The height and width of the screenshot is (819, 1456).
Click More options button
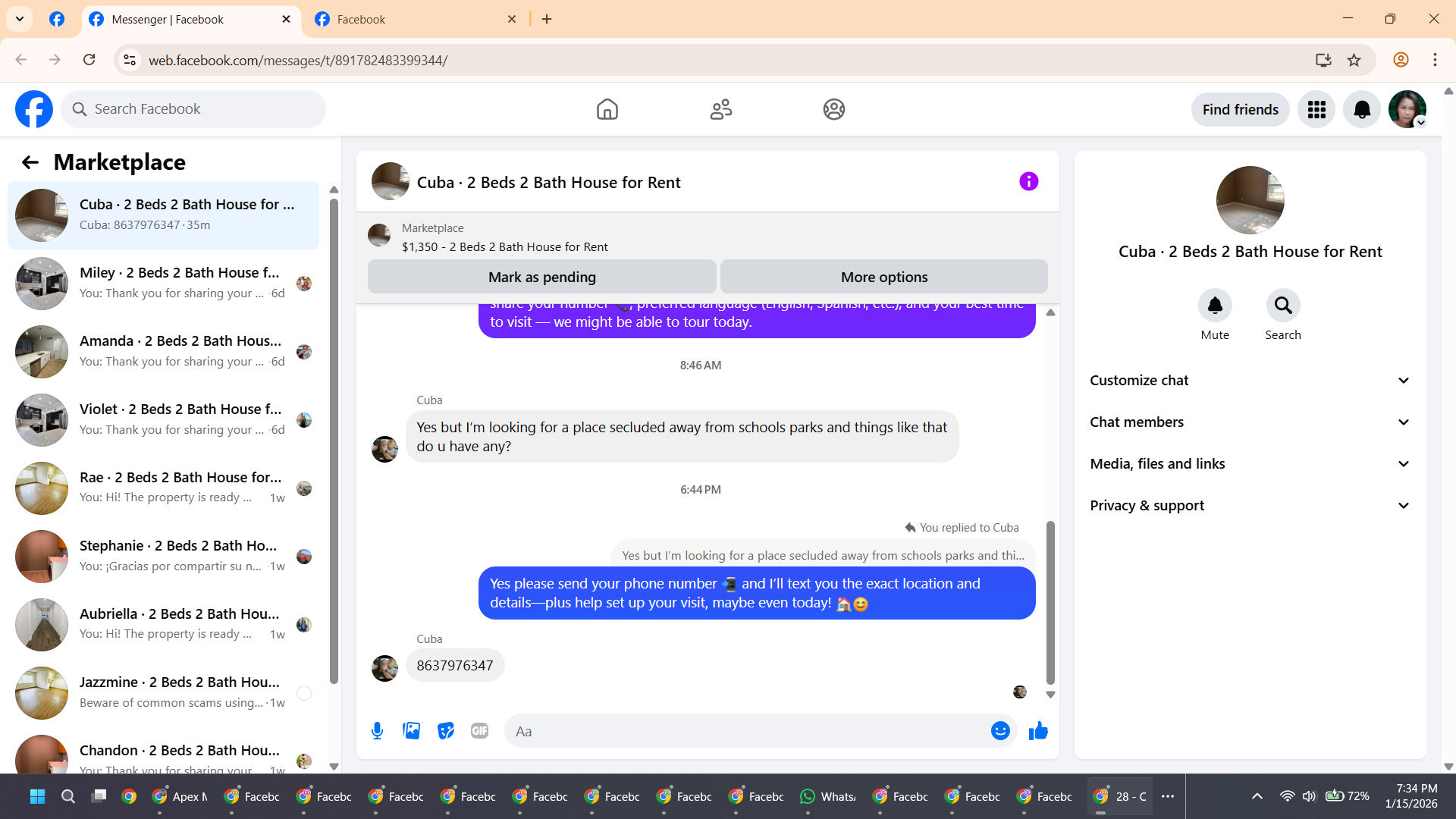(883, 278)
